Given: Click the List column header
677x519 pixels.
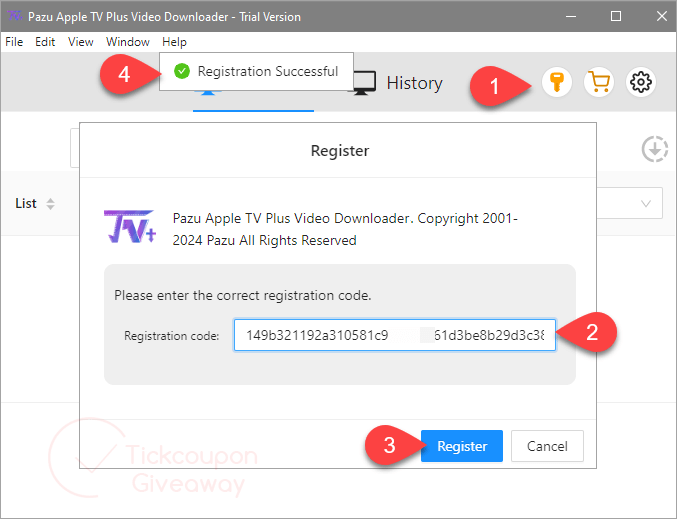Looking at the screenshot, I should point(26,203).
